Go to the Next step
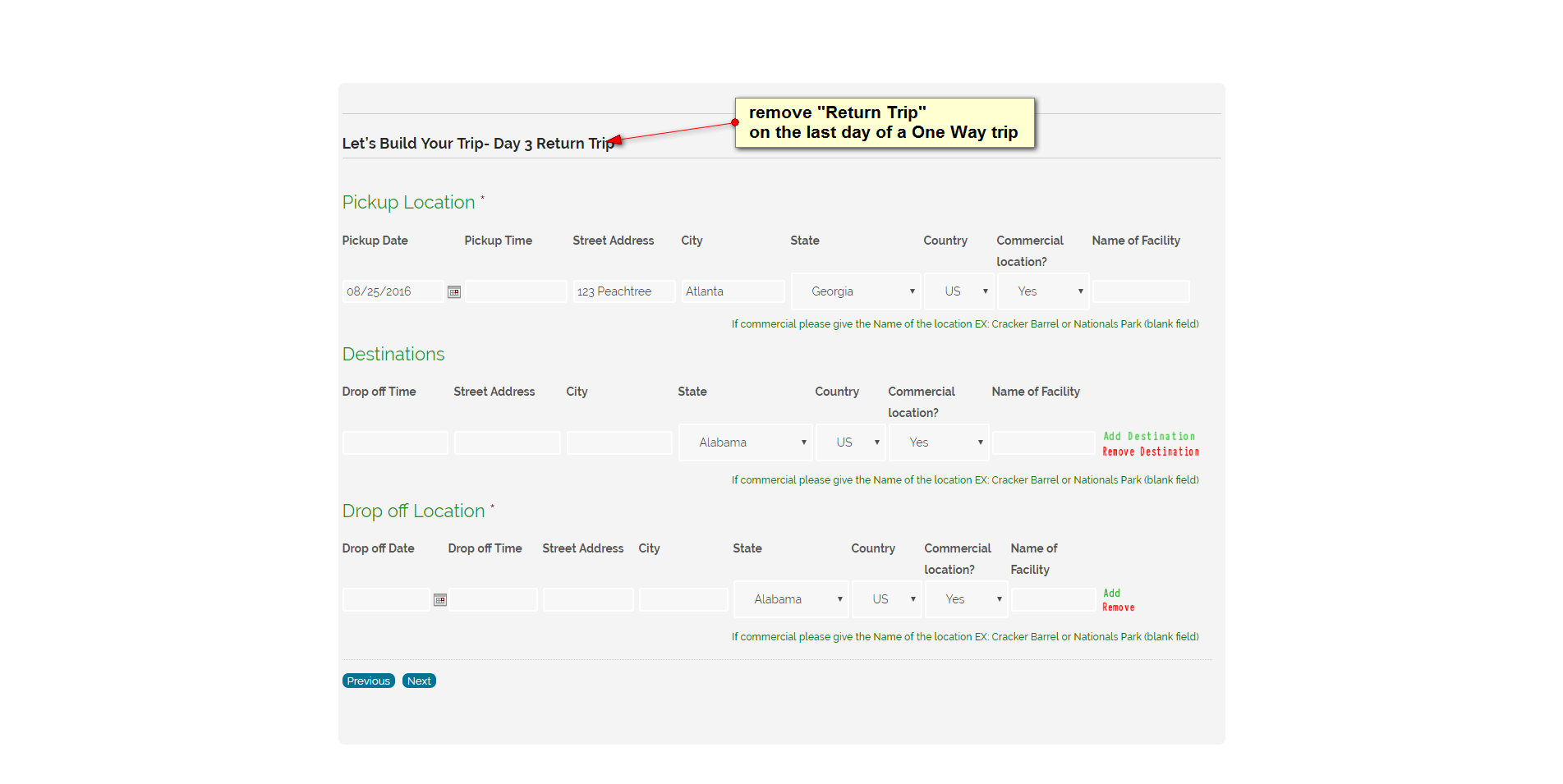The image size is (1563, 784). (419, 681)
